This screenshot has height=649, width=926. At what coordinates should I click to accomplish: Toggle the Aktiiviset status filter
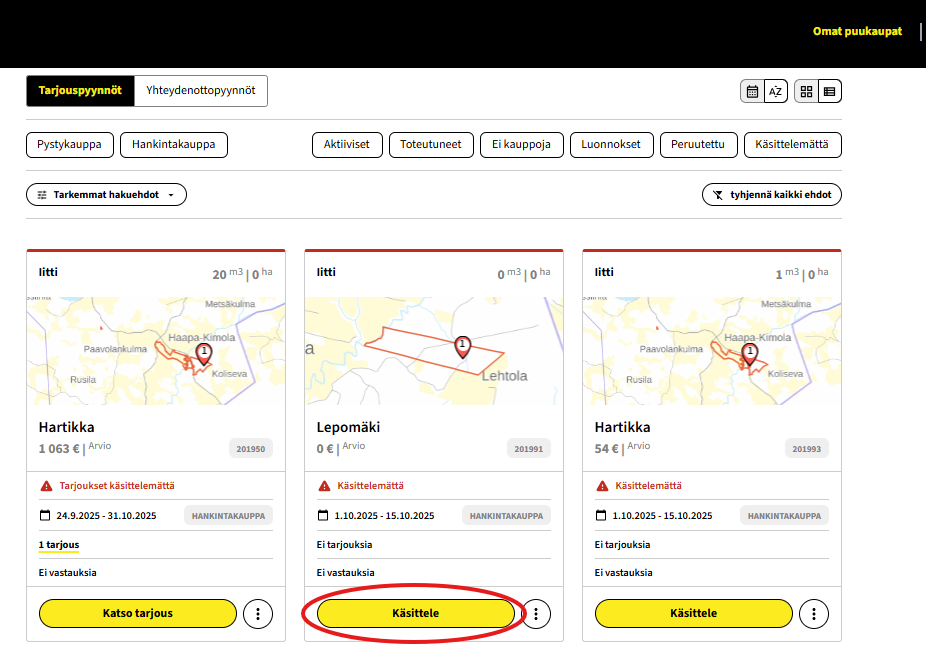346,145
